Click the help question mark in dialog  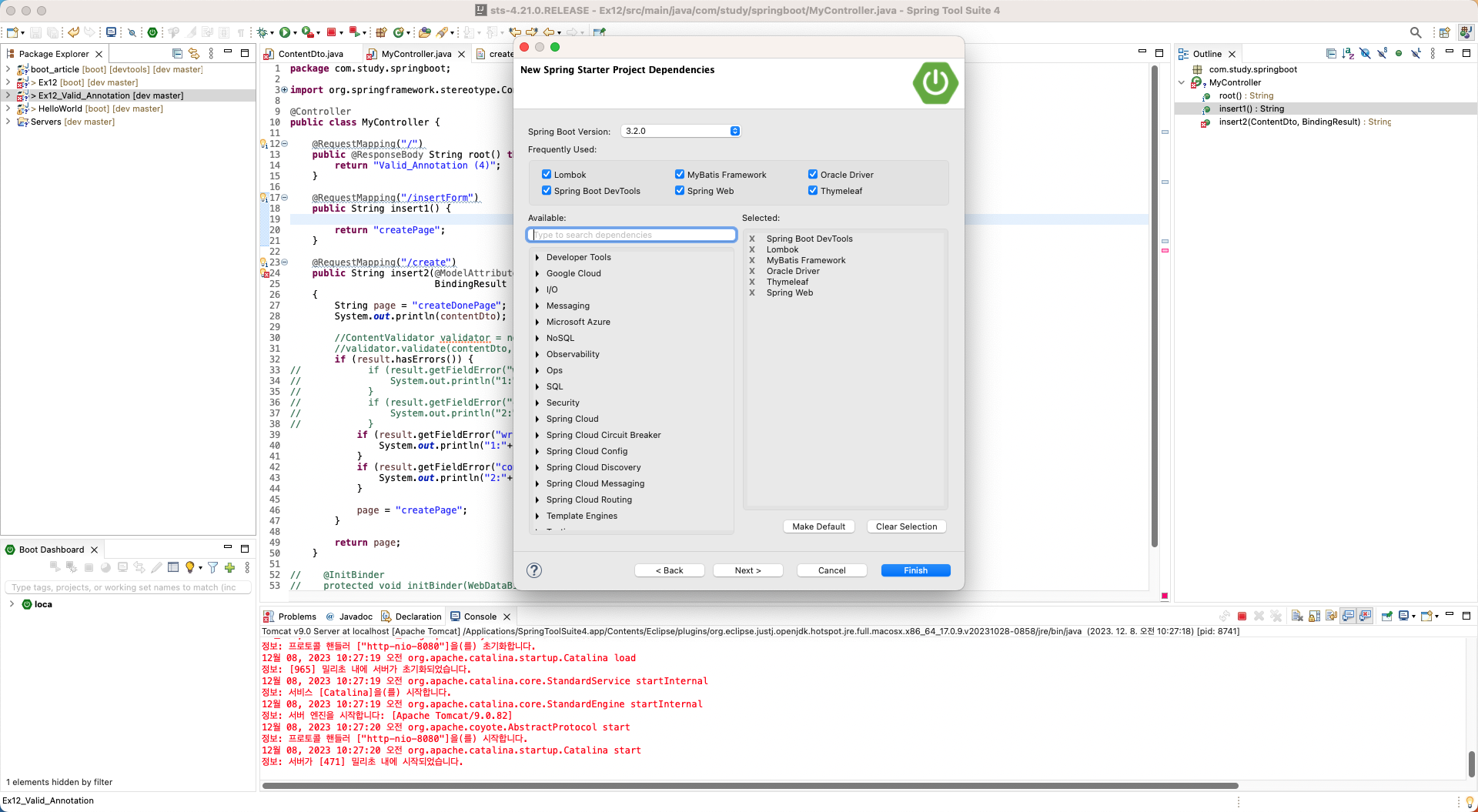pos(534,570)
